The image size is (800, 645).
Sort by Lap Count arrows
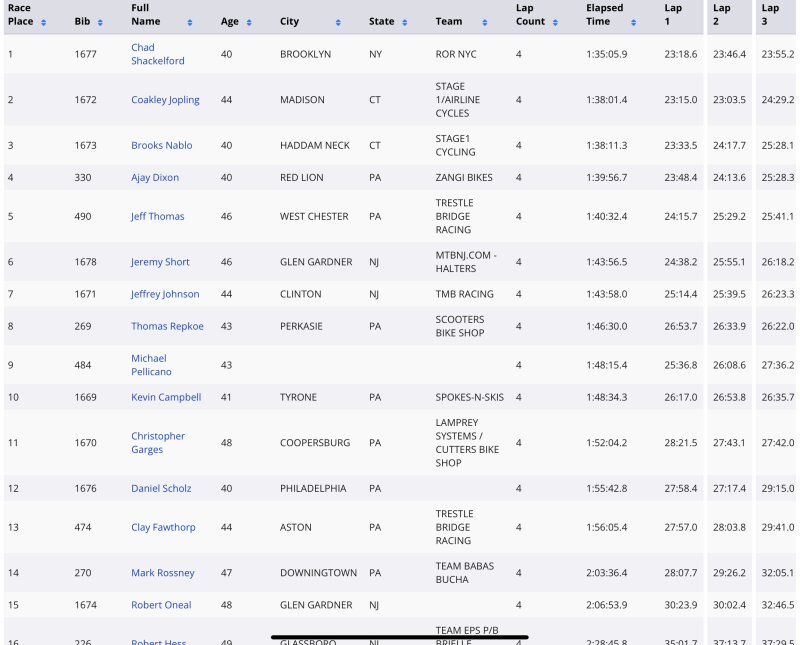tap(555, 22)
